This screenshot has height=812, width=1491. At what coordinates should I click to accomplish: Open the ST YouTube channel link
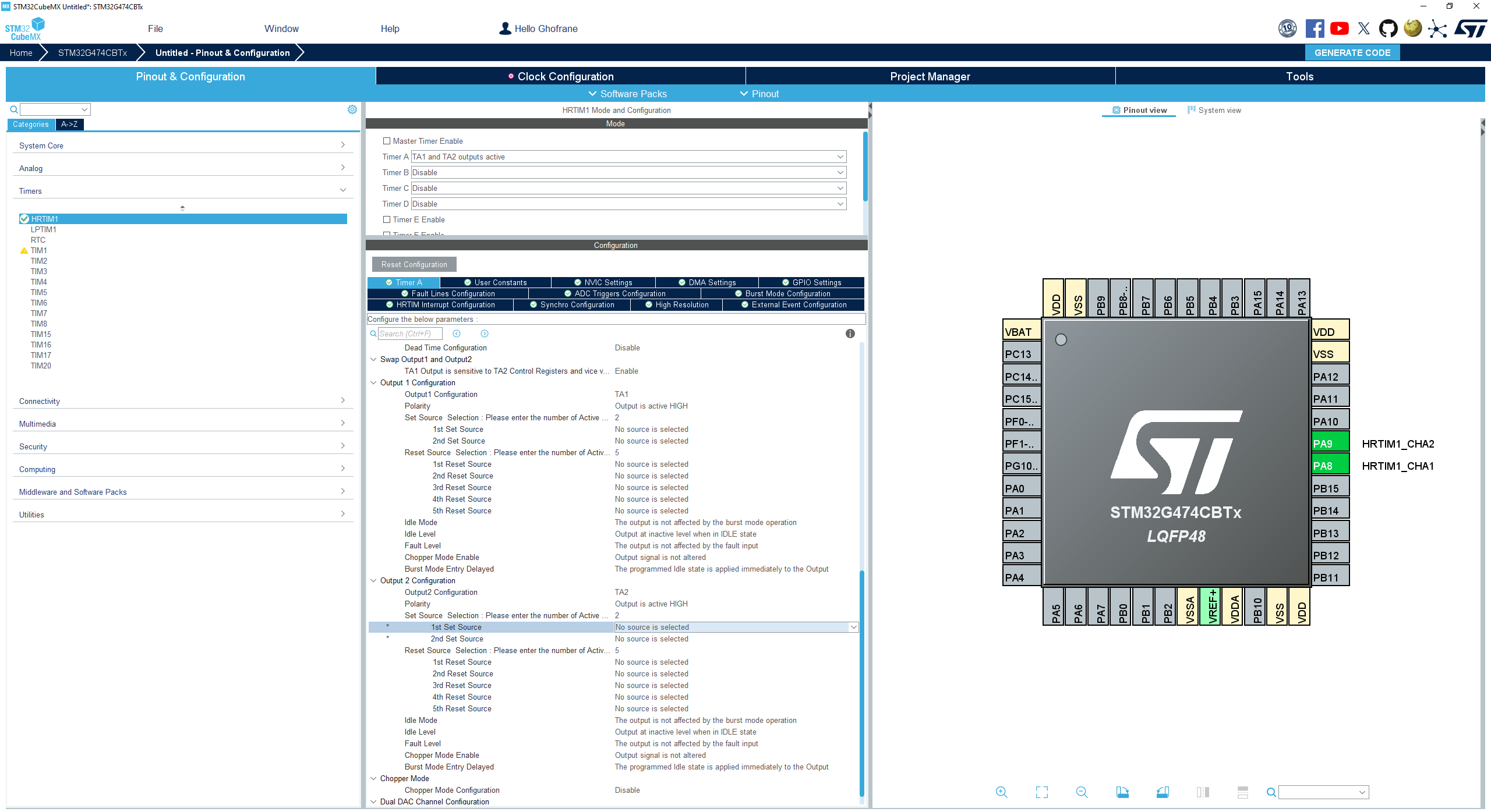1339,28
